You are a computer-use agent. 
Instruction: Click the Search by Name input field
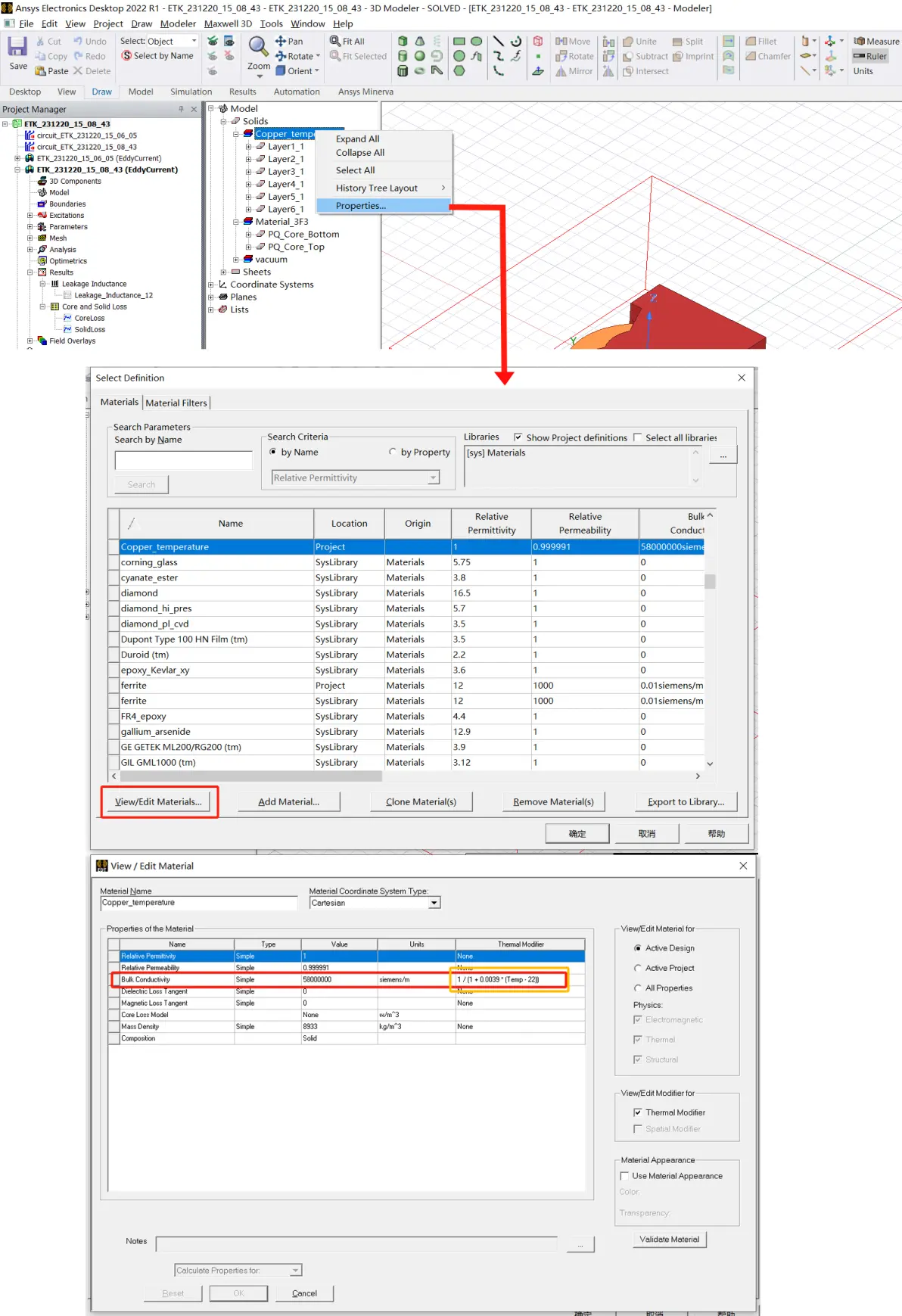coord(183,460)
